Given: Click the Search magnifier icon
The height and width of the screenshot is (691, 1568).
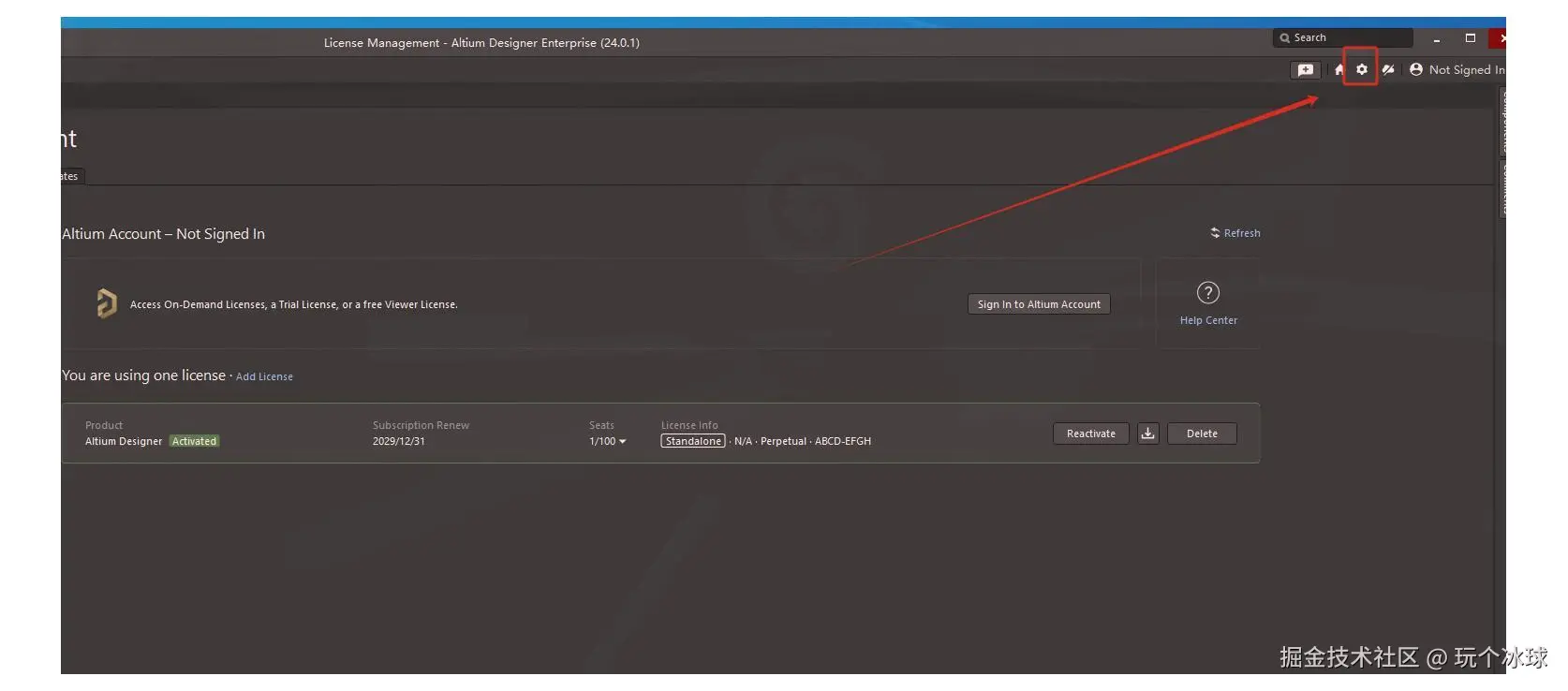Looking at the screenshot, I should tap(1284, 38).
